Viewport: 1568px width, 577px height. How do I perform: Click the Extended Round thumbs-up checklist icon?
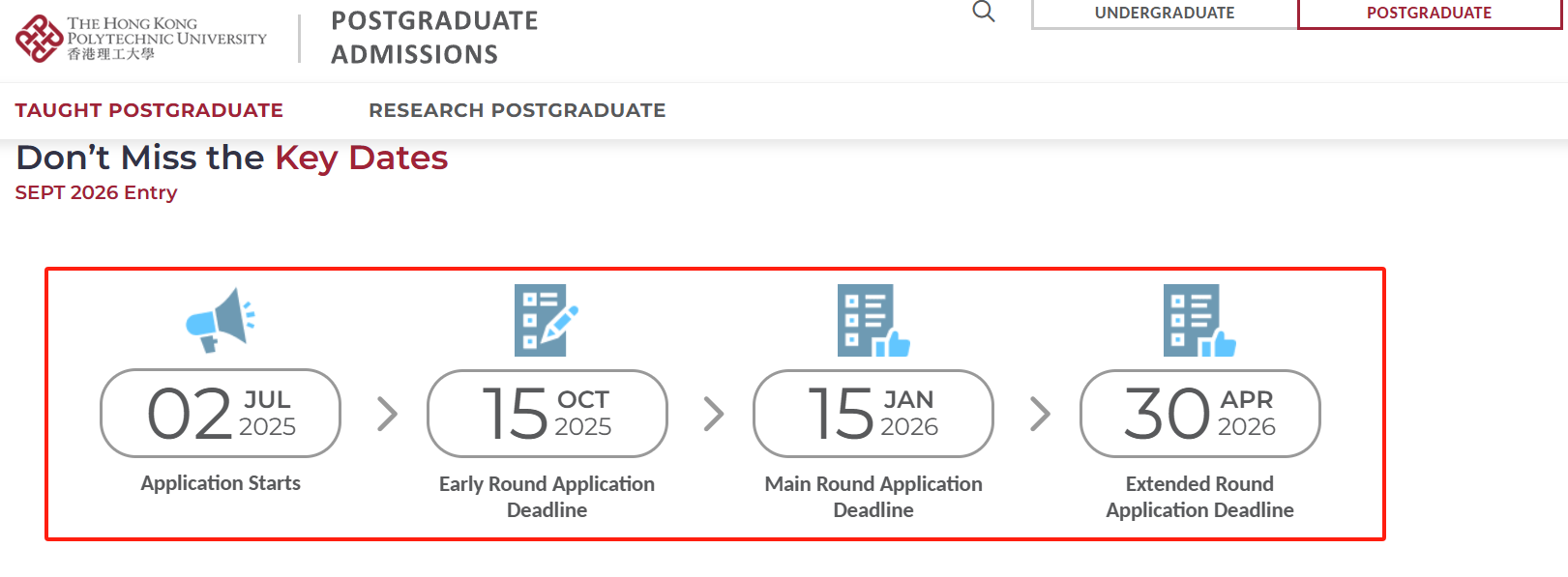point(1198,320)
